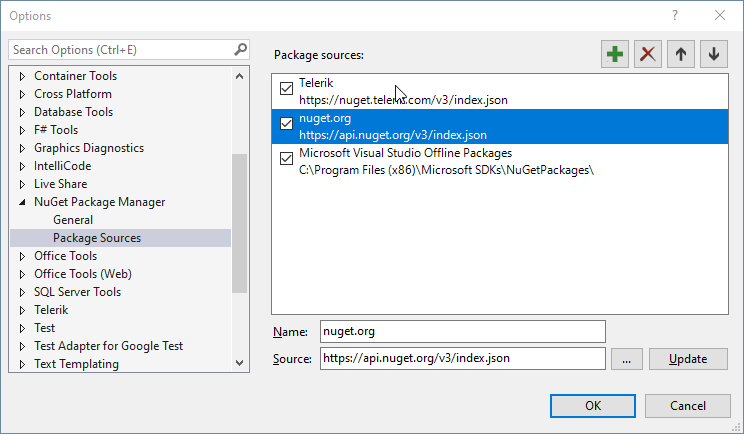Expand Test Adapter for Google Test node
This screenshot has width=744, height=434.
(22, 346)
